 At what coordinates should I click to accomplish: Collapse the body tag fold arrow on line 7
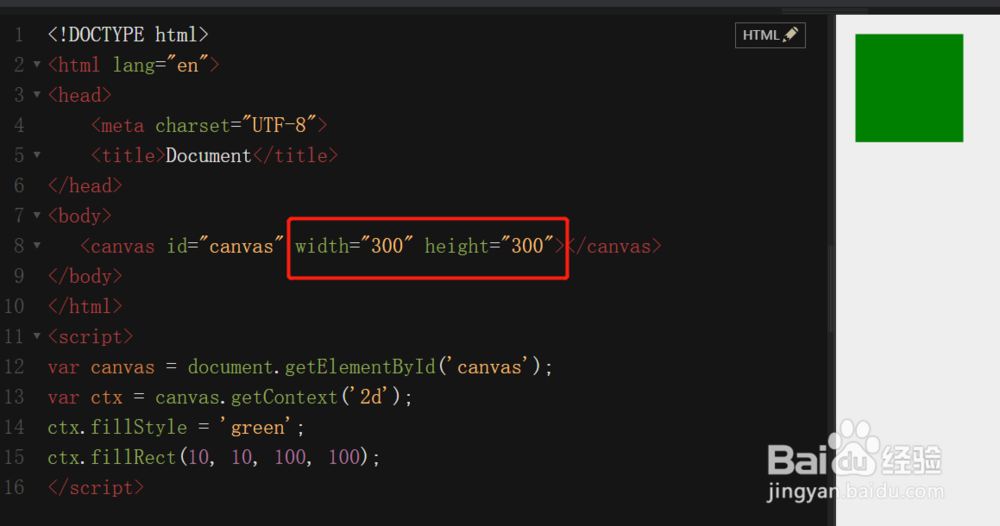pos(37,216)
